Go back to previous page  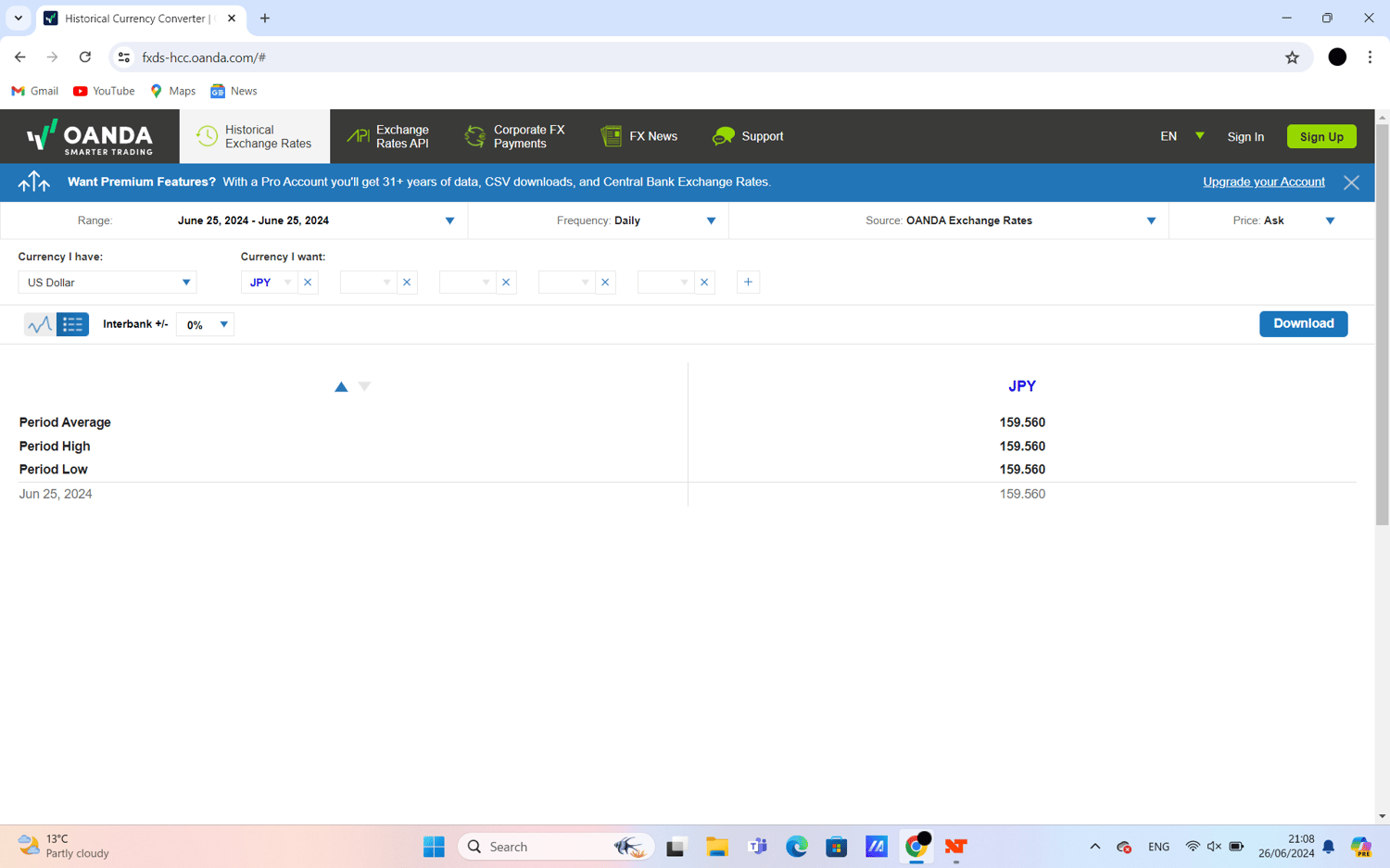tap(20, 57)
